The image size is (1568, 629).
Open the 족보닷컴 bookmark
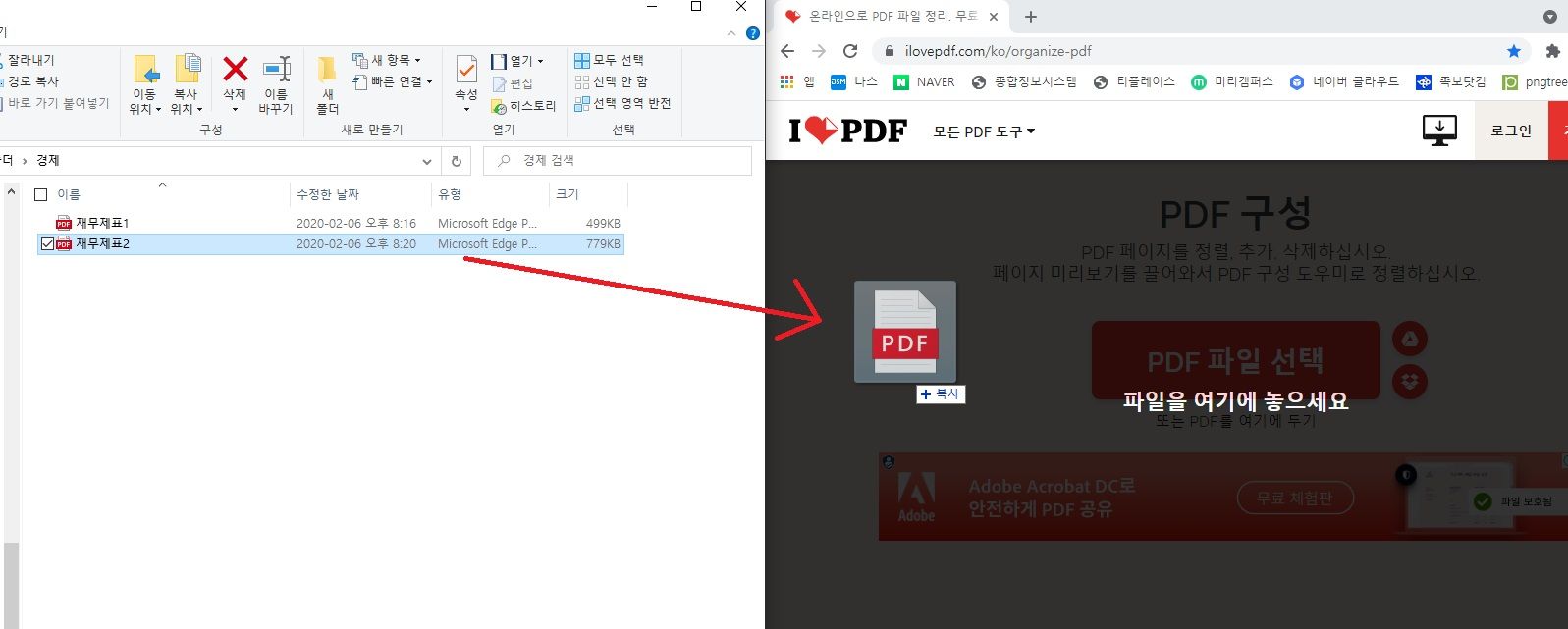tap(1450, 82)
